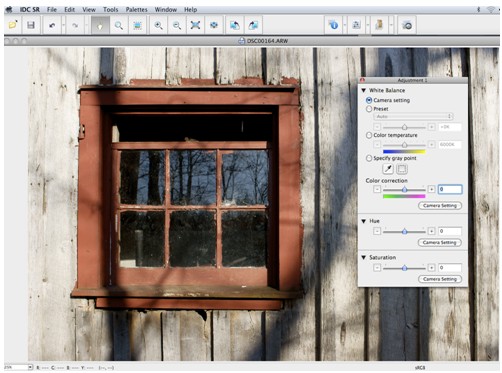Click the Open file folder icon
Image resolution: width=502 pixels, height=373 pixels.
[13, 25]
